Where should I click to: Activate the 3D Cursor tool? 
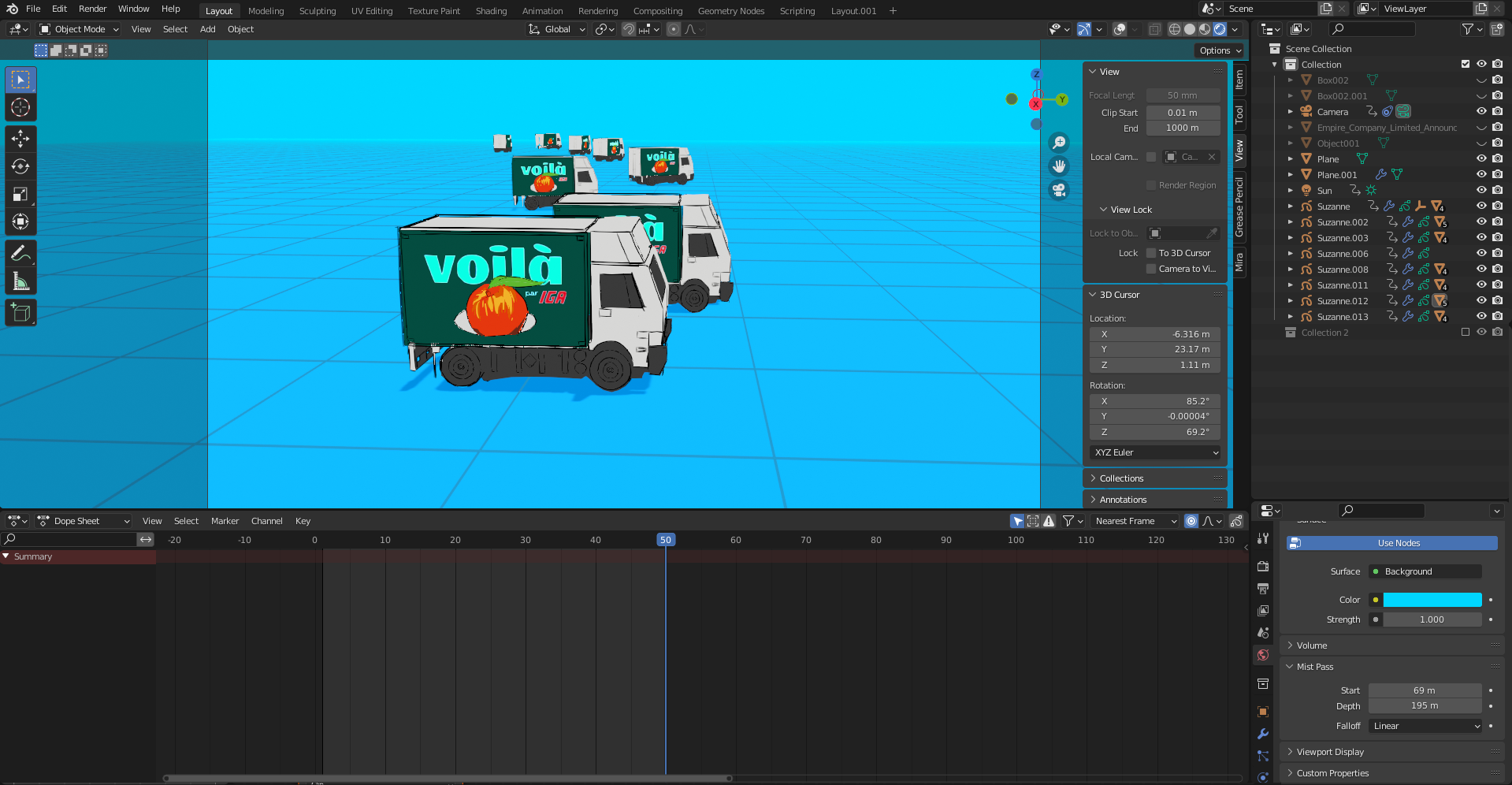[20, 107]
